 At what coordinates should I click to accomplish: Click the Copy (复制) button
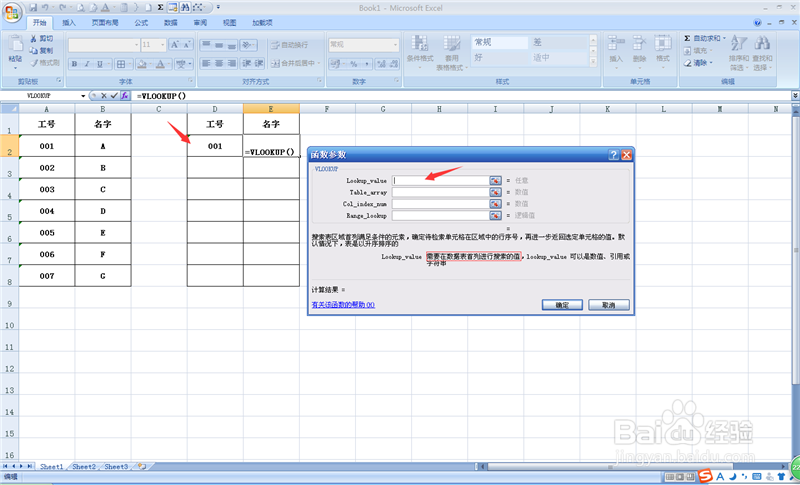click(42, 50)
